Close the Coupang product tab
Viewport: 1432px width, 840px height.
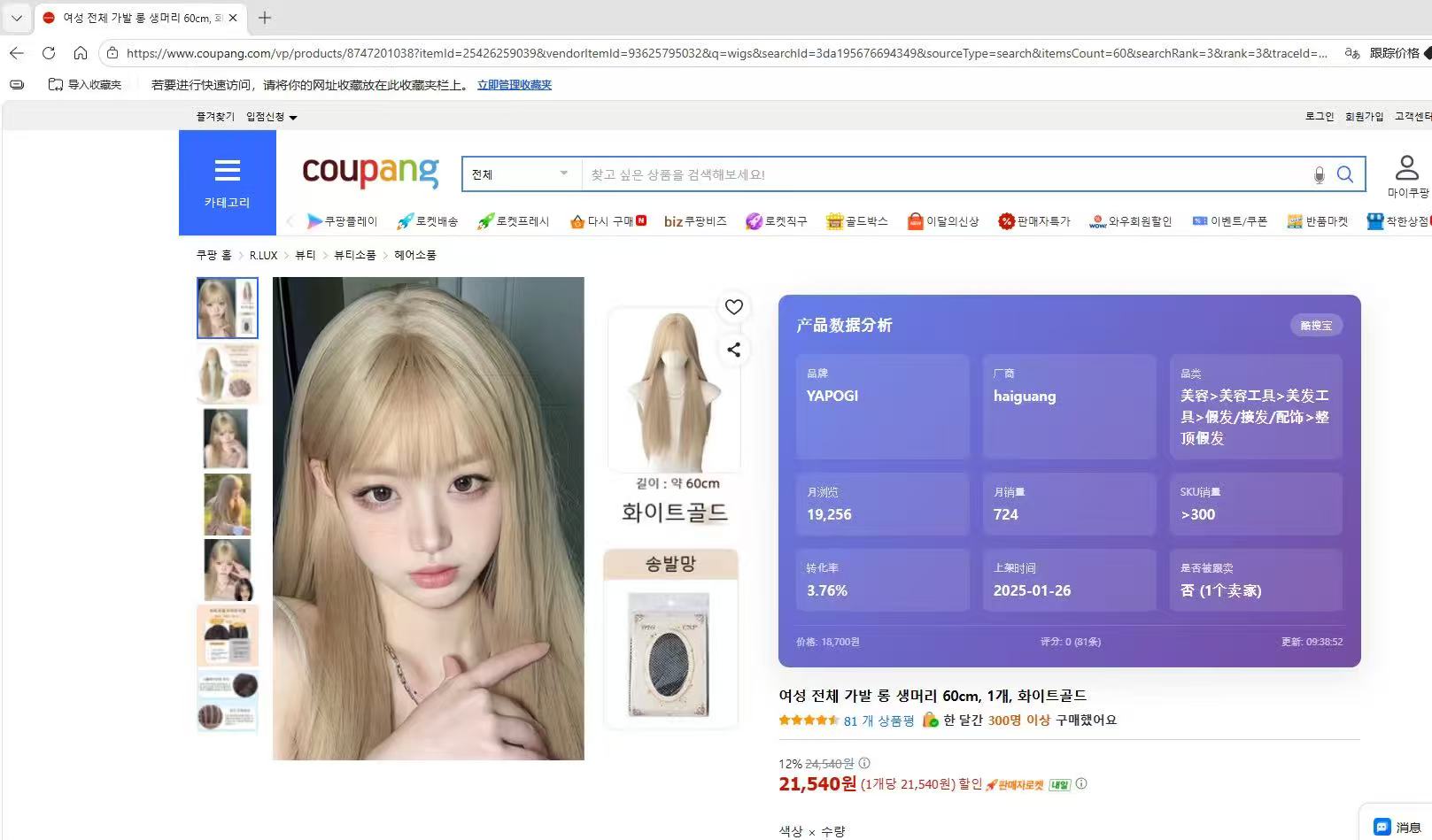[233, 18]
